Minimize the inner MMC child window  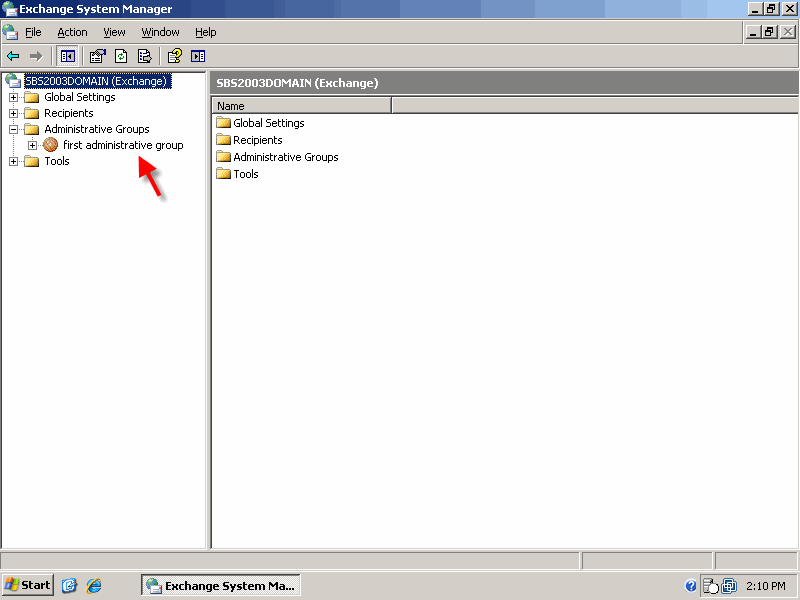[753, 32]
